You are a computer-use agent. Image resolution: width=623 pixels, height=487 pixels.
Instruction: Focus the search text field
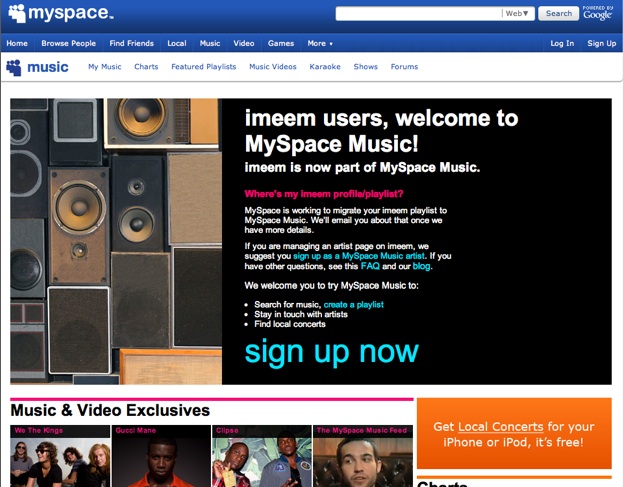coord(418,14)
